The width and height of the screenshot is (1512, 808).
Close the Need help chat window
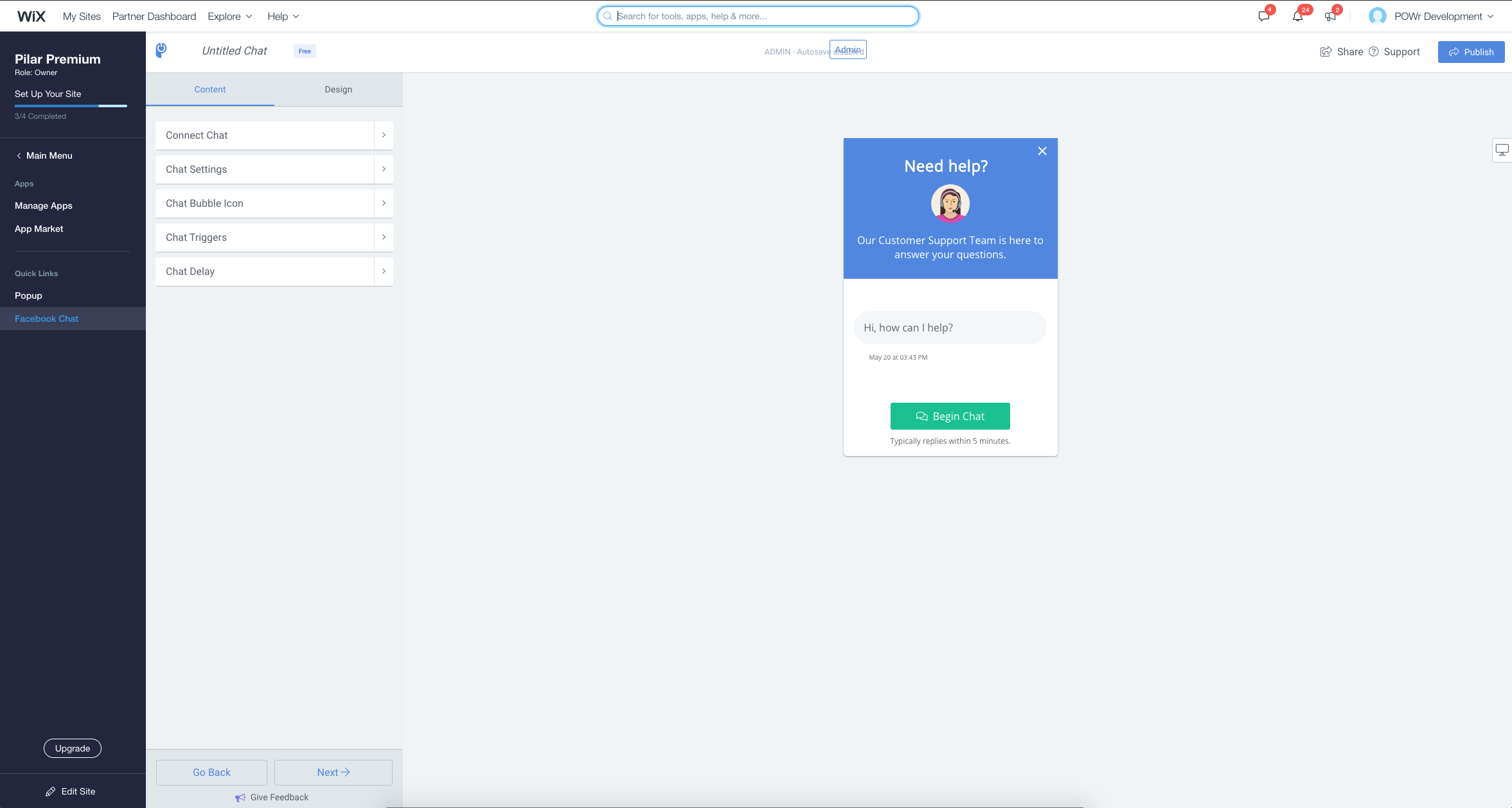pyautogui.click(x=1042, y=151)
